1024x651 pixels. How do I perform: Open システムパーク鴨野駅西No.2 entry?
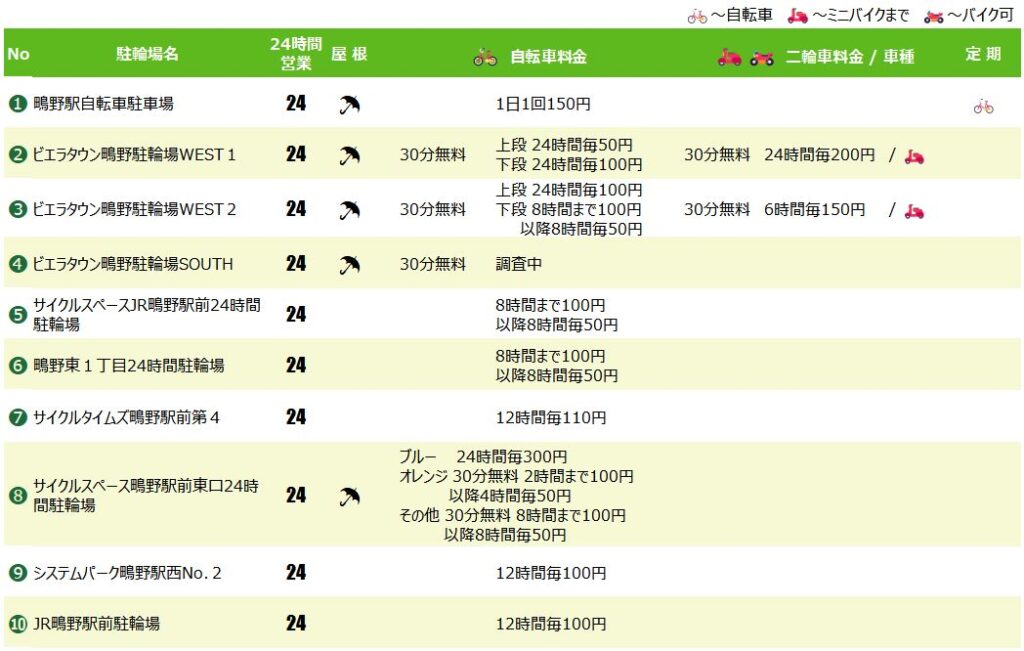pos(127,573)
